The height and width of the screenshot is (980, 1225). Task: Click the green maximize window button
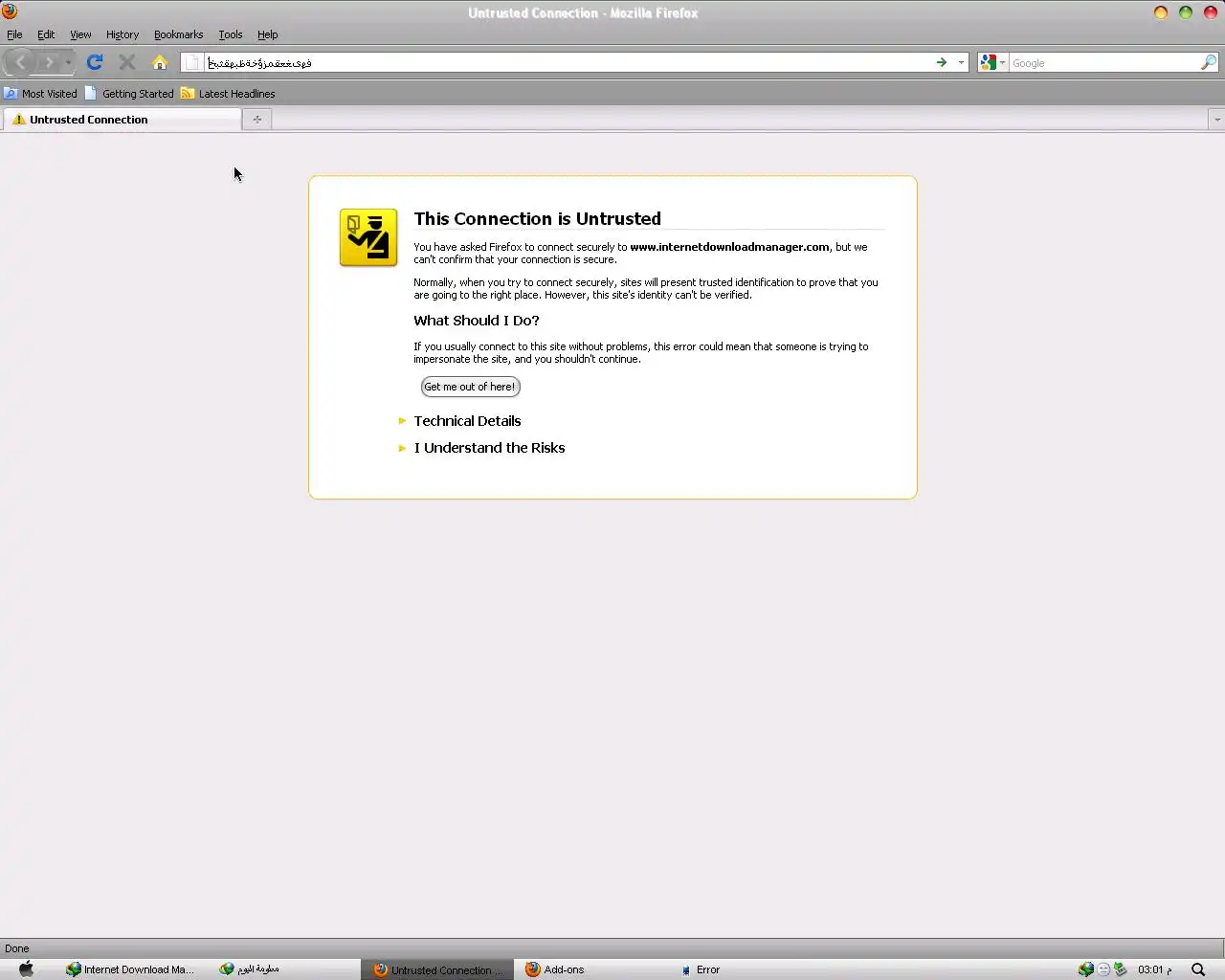[x=1186, y=12]
